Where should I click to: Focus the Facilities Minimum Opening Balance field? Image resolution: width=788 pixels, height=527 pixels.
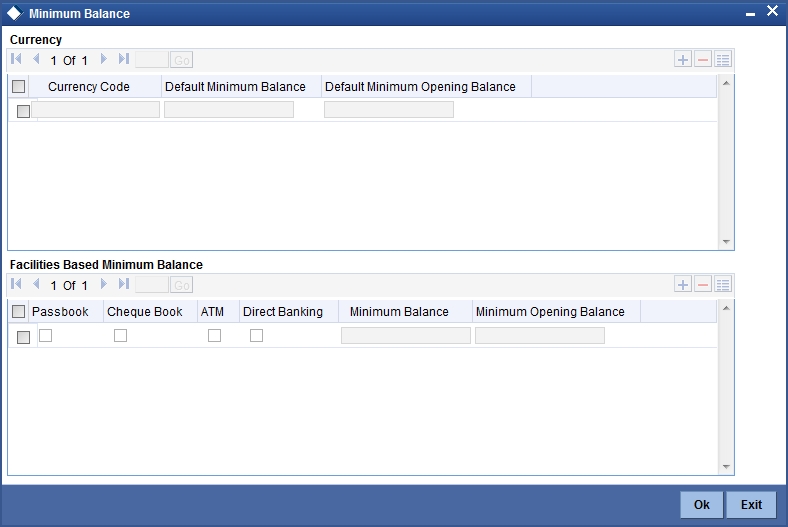(540, 336)
